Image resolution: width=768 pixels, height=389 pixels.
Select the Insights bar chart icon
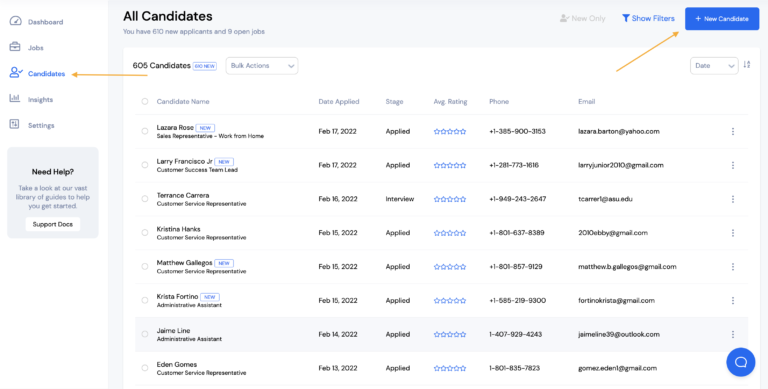coord(15,98)
